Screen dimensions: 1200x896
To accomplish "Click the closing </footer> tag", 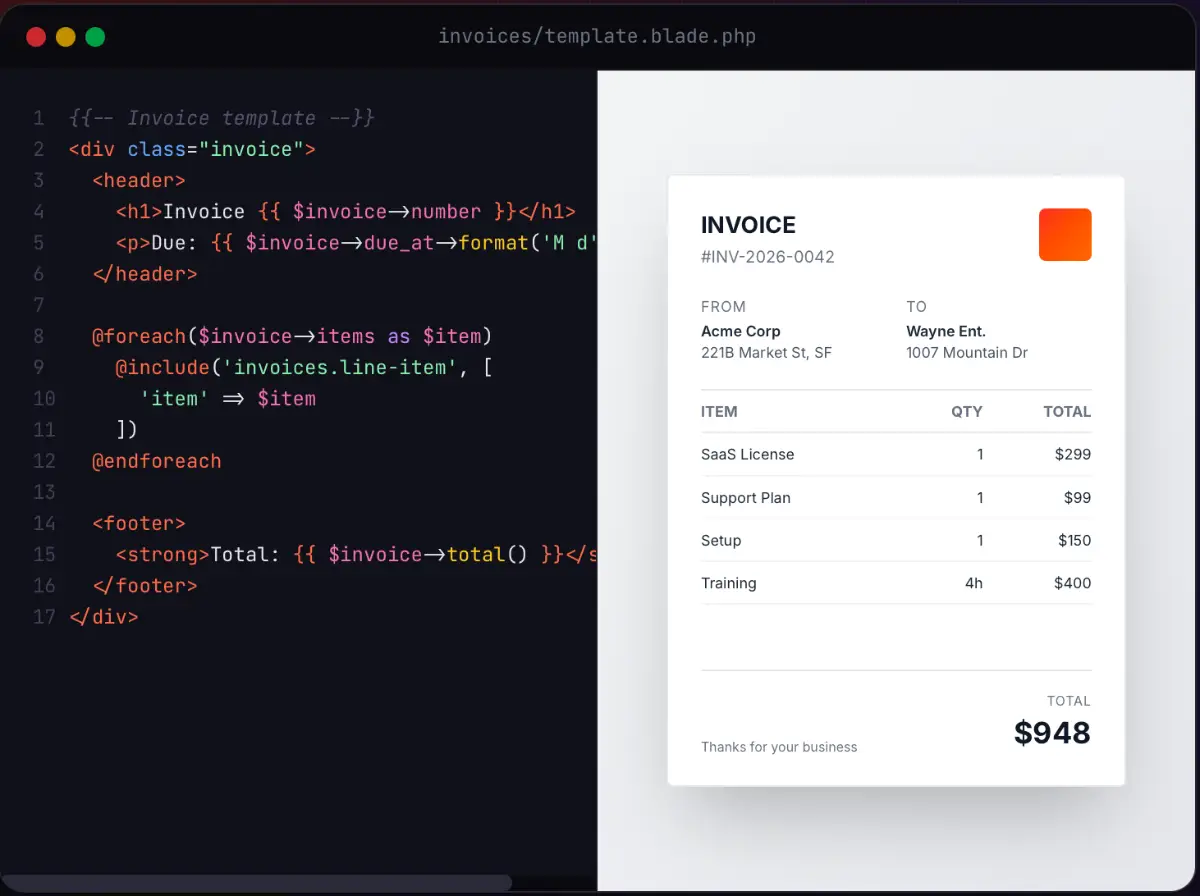I will 145,585.
